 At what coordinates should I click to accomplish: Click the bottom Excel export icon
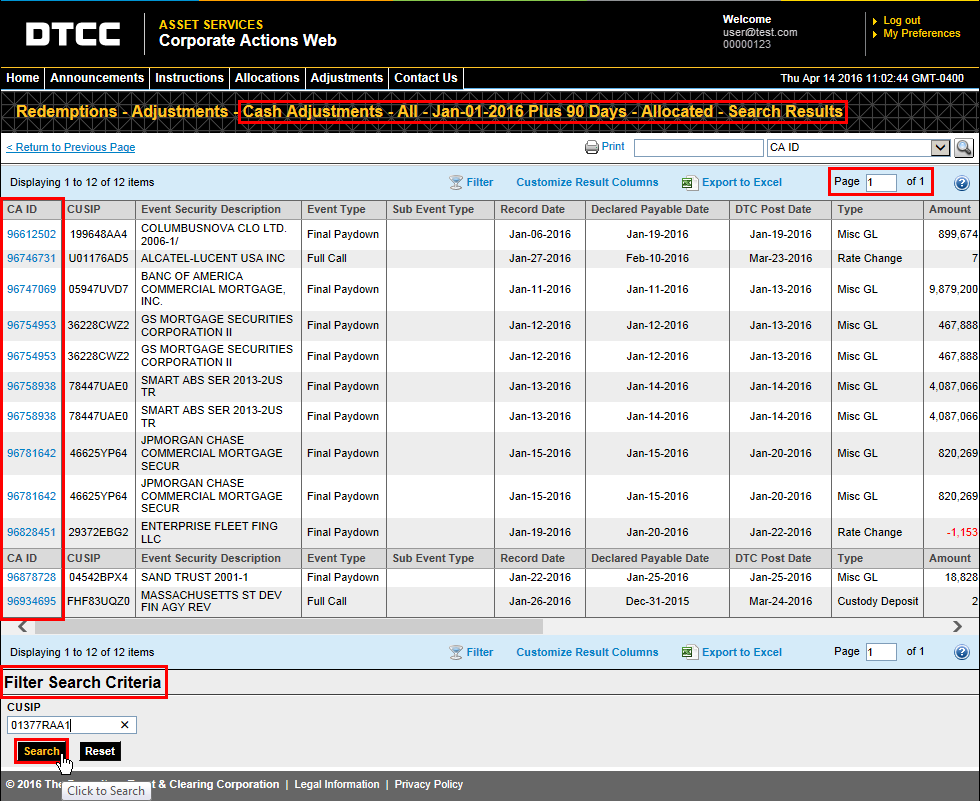tap(689, 652)
